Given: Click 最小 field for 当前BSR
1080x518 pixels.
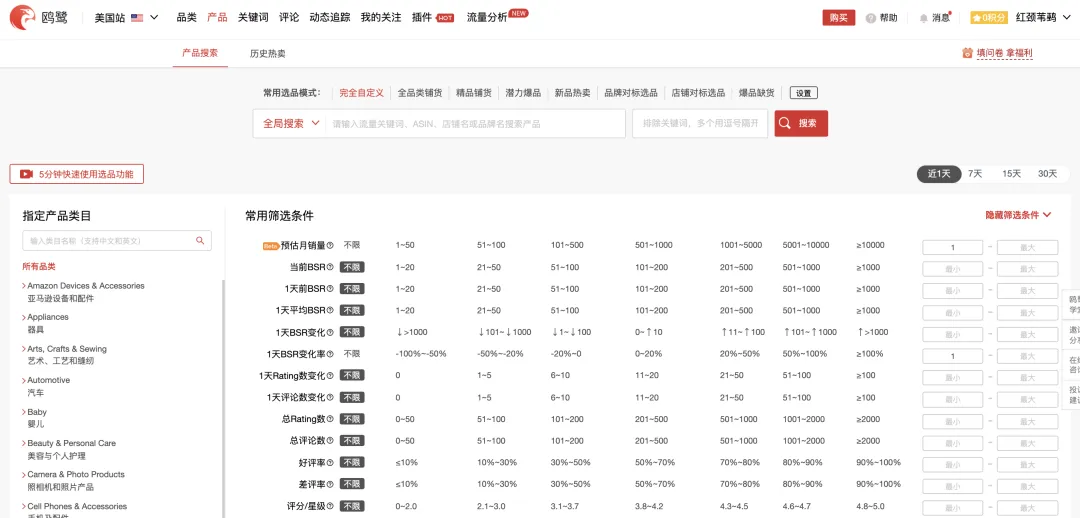Looking at the screenshot, I should coord(953,269).
